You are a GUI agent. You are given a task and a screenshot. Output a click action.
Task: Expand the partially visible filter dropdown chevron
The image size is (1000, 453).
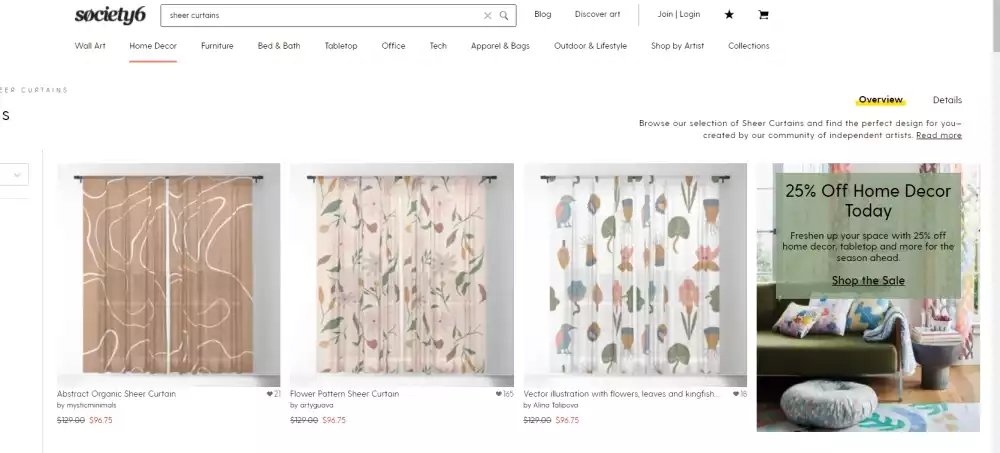[x=17, y=174]
